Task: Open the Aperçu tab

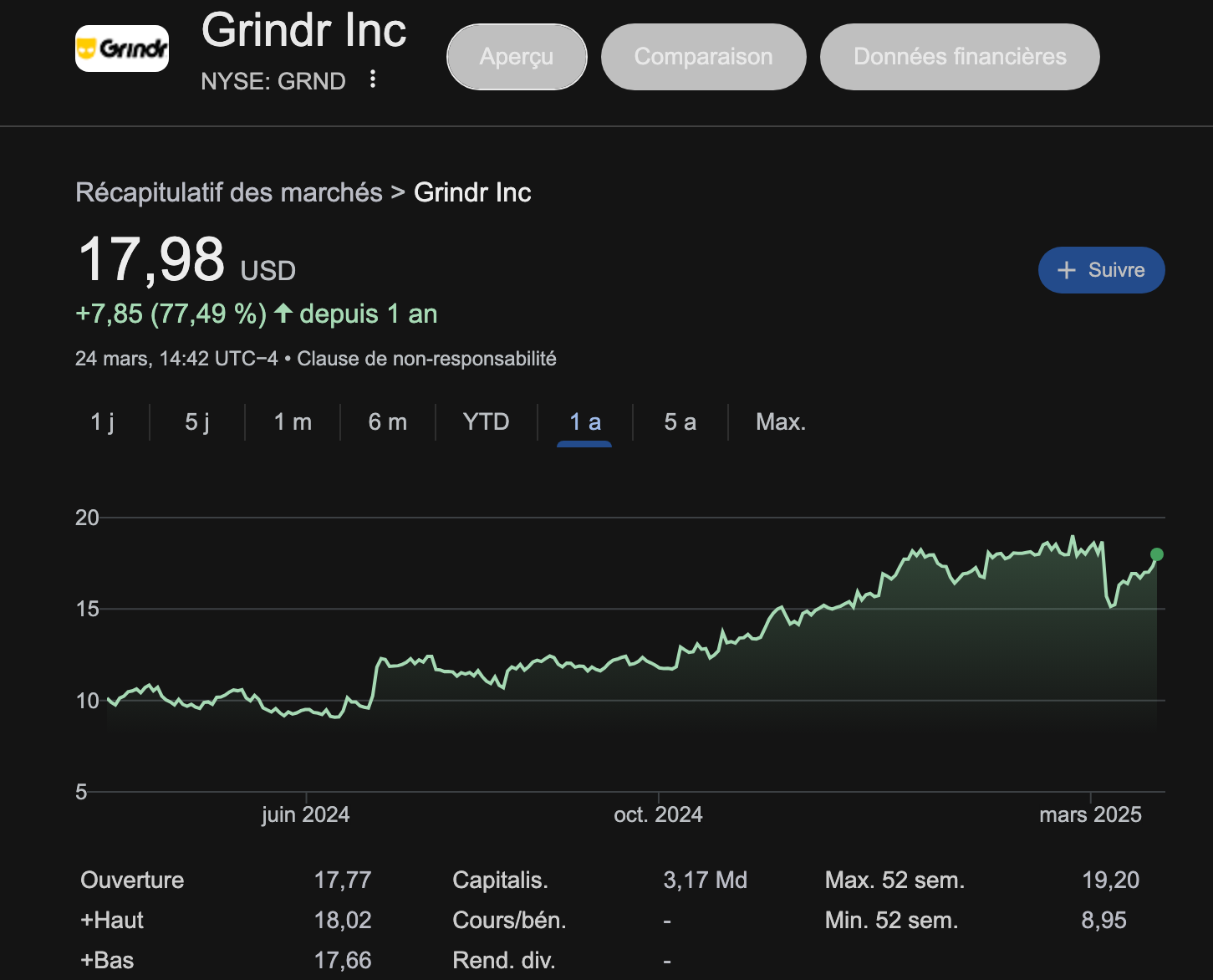Action: 517,57
